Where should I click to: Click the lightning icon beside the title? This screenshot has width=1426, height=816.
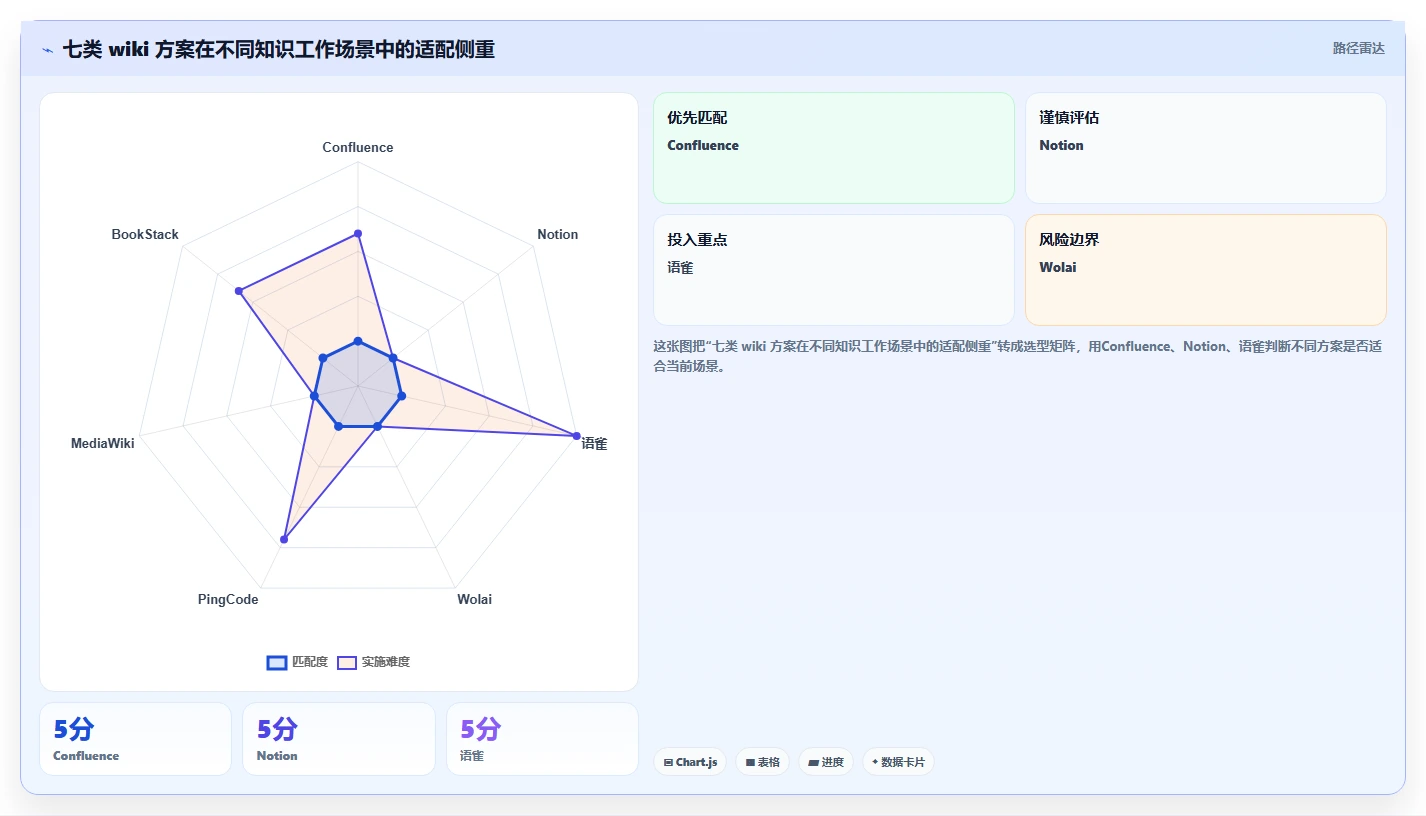click(47, 50)
